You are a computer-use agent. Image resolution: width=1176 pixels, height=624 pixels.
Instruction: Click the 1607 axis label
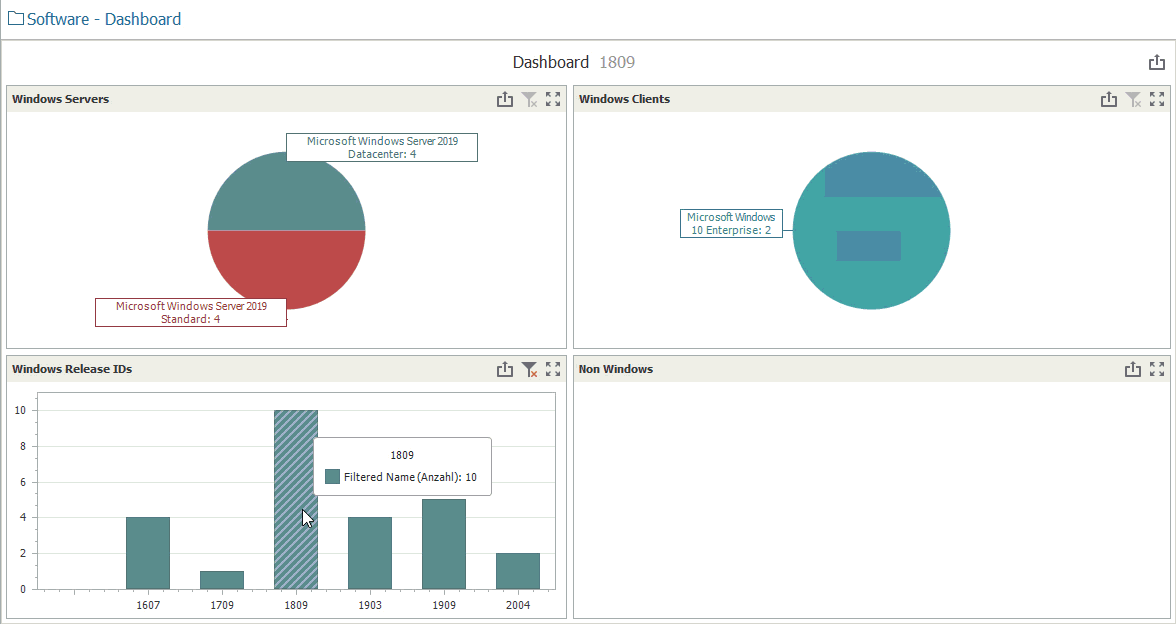(148, 605)
